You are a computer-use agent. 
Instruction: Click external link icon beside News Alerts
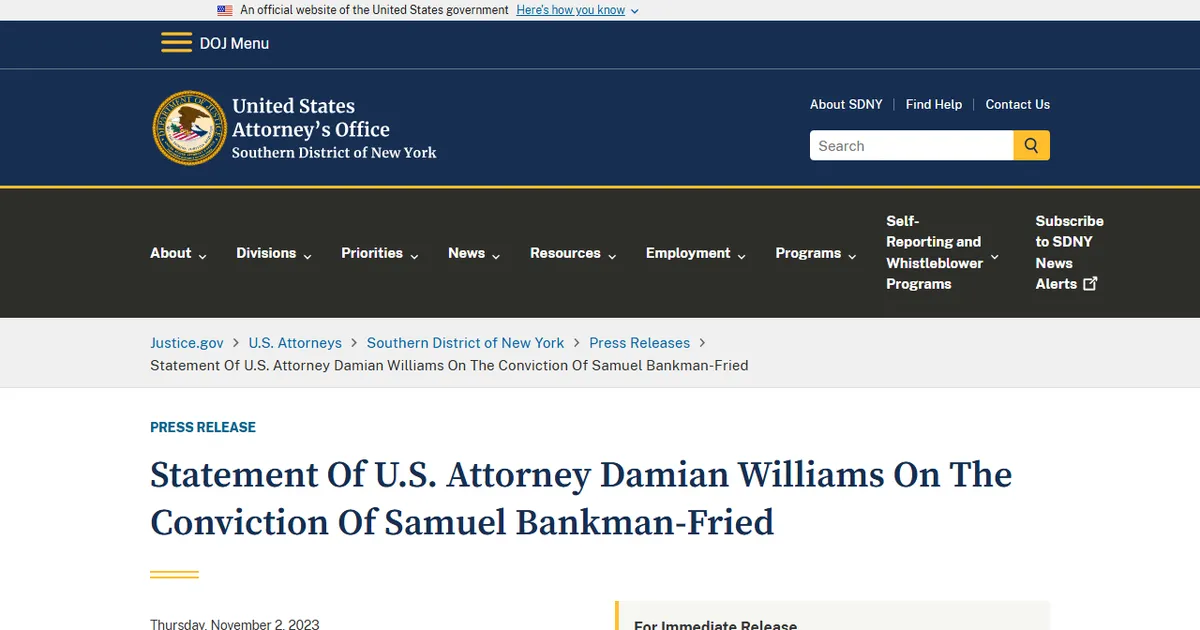[1090, 284]
